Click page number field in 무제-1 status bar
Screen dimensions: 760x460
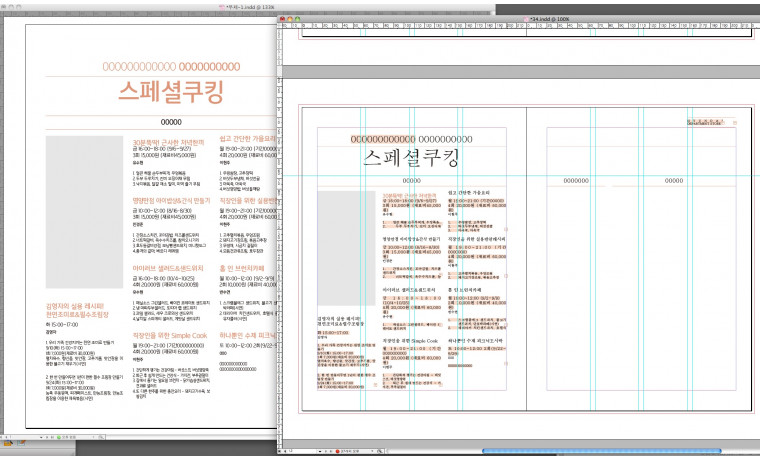click(x=24, y=437)
